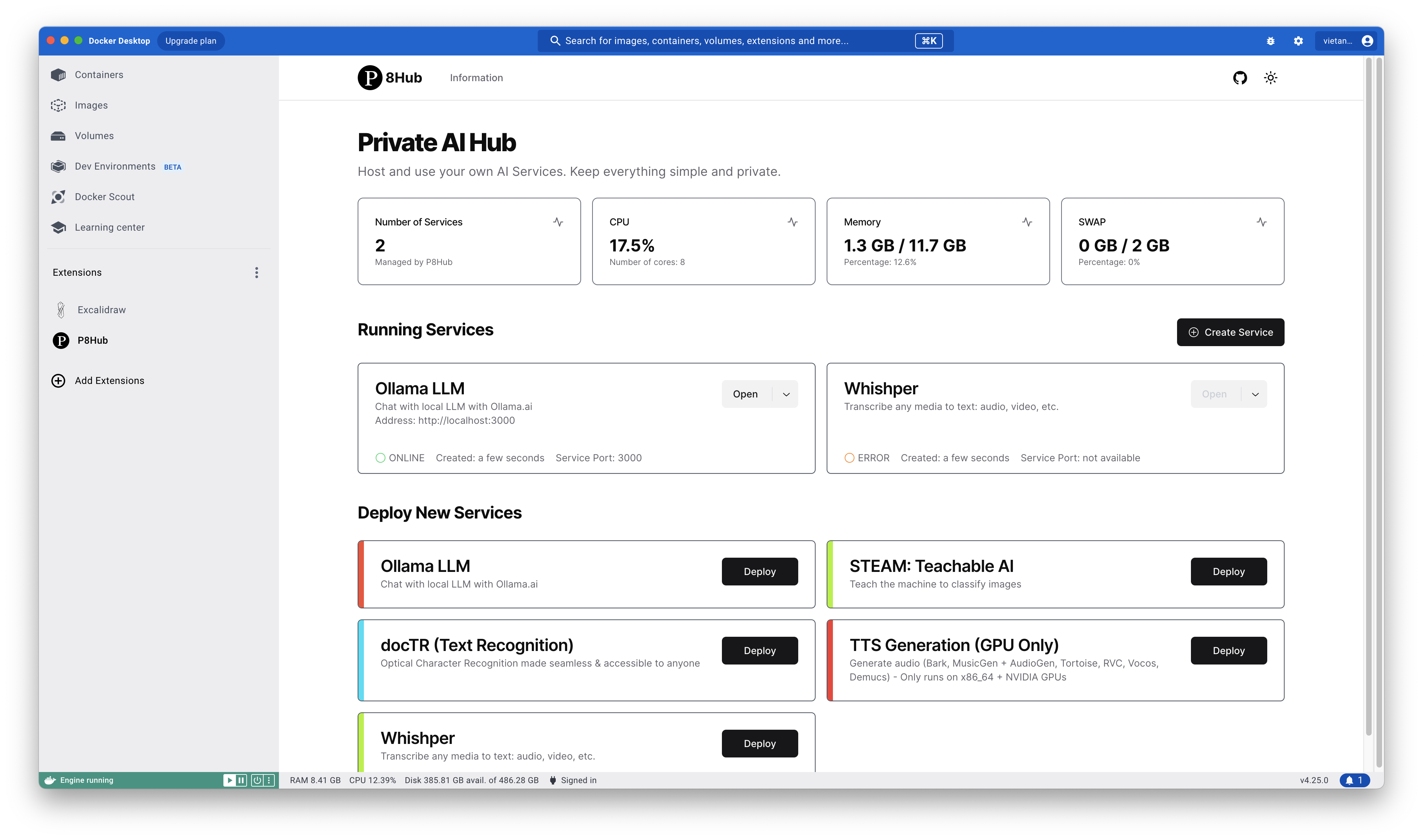Open Docker Desktop settings gear
Screen dimensions: 1423x840
click(x=1298, y=40)
